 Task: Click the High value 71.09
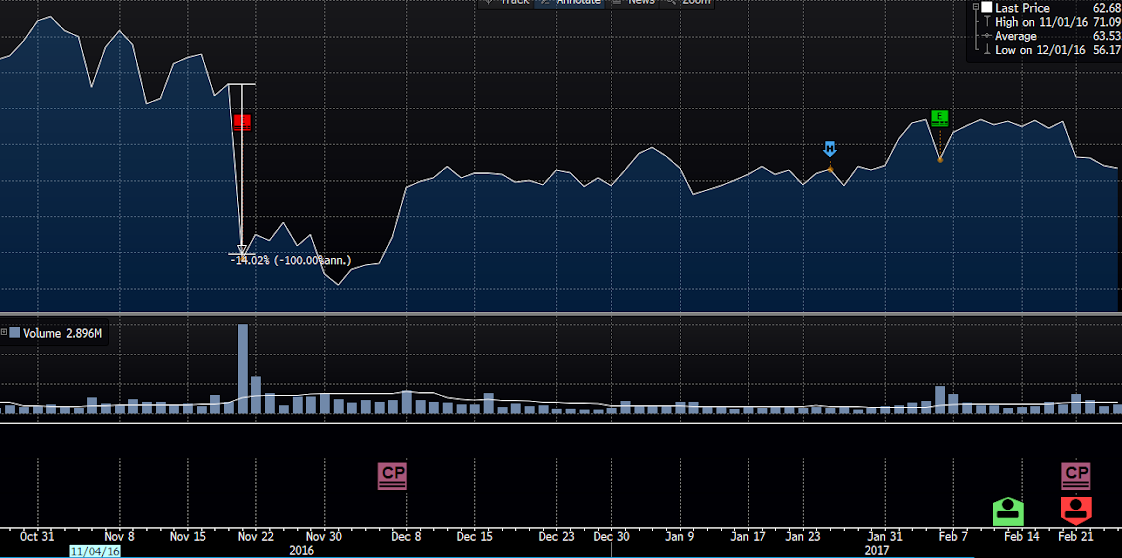point(1105,22)
